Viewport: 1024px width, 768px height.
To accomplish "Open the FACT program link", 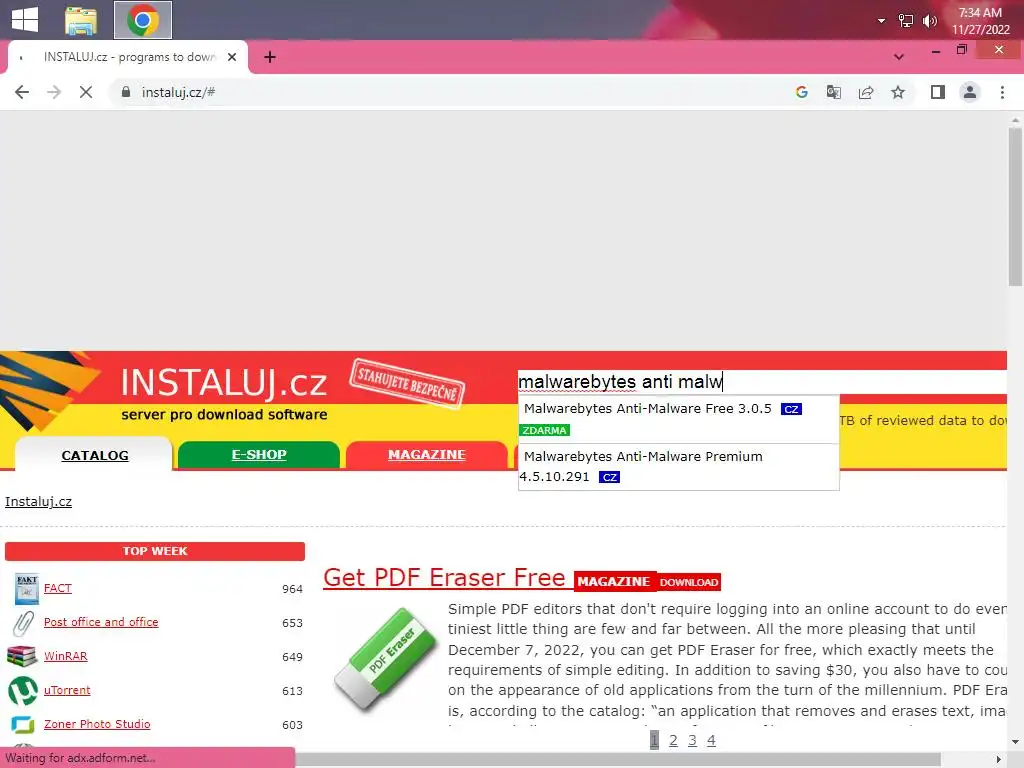I will click(x=57, y=588).
